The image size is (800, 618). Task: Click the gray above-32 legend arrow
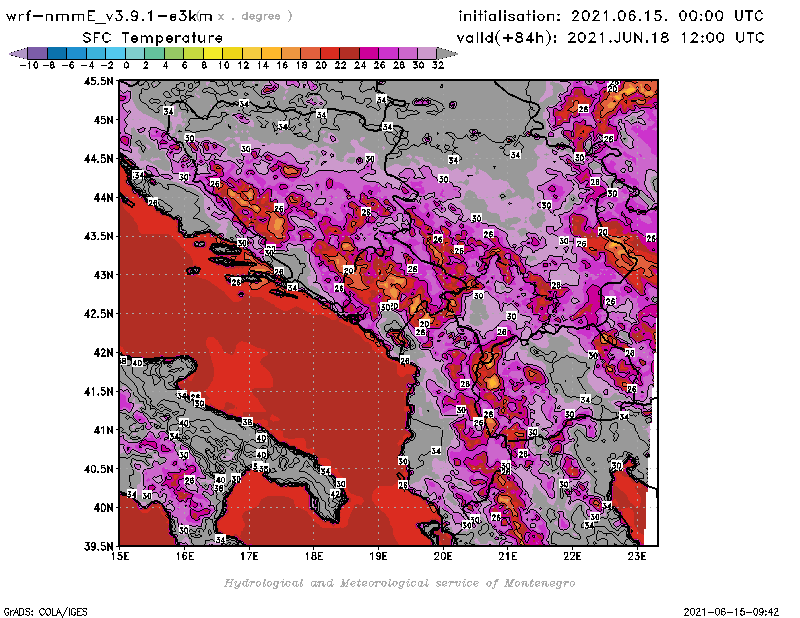click(x=446, y=53)
